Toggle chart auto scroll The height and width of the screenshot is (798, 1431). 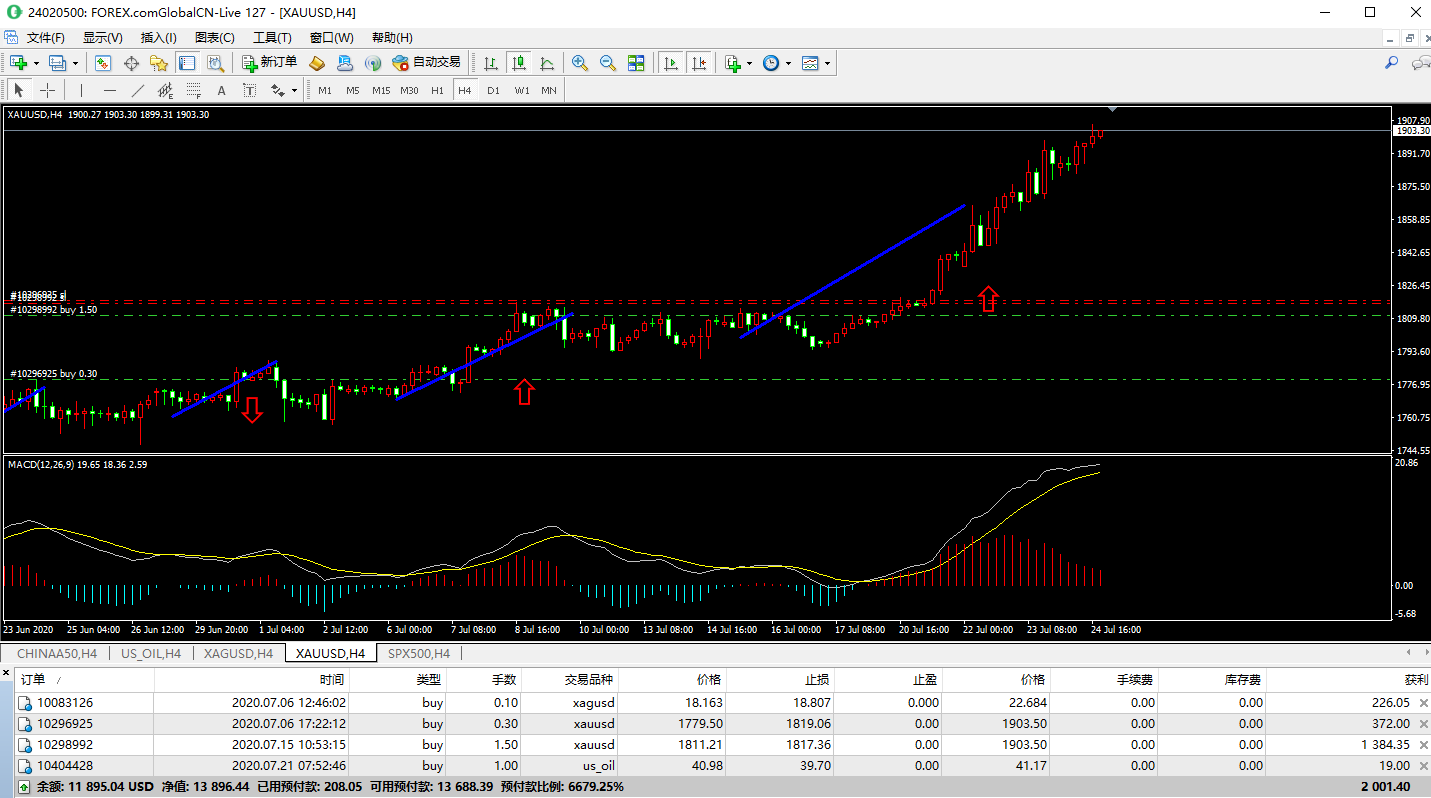tap(671, 63)
